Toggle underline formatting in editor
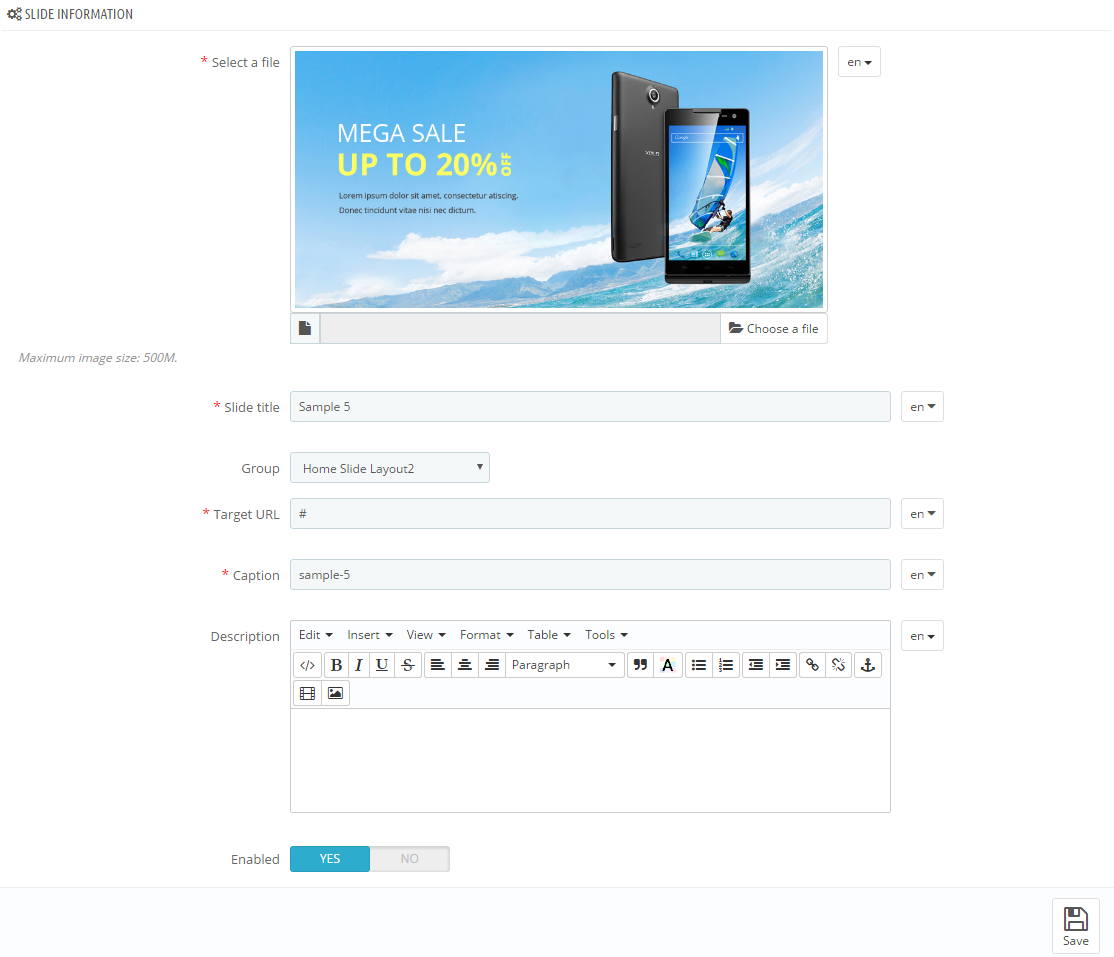This screenshot has width=1114, height=957. pos(382,665)
